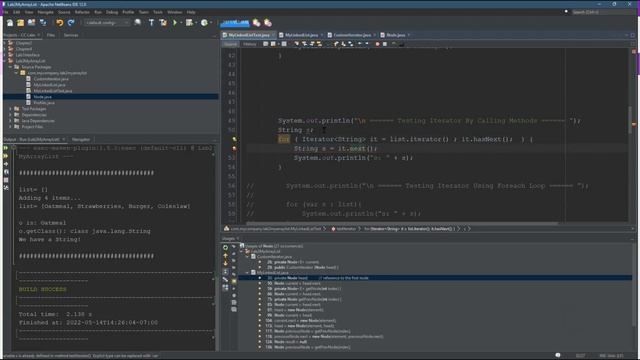Switch to the Files panel tab

[51, 35]
